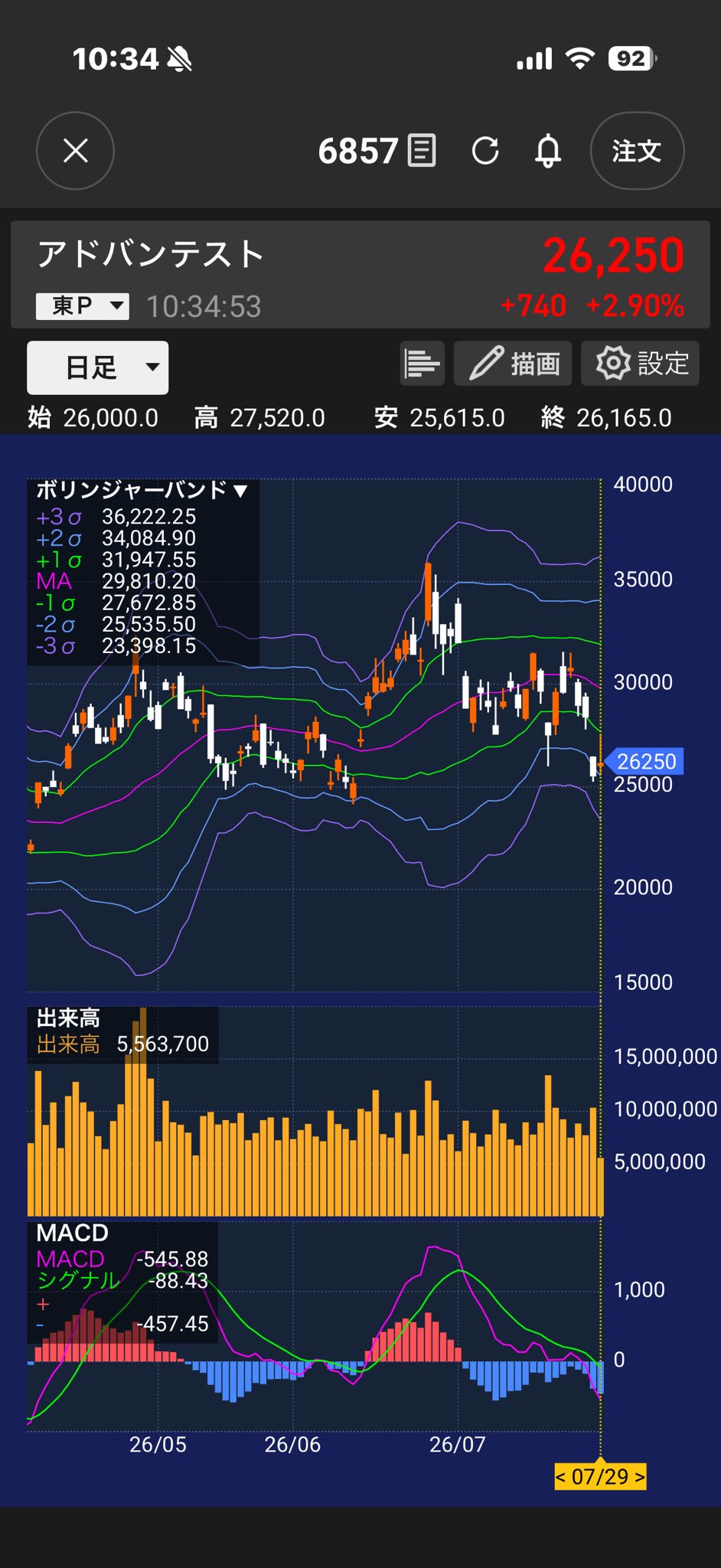Open the 描画 drawing tool
The height and width of the screenshot is (1568, 721).
tap(513, 364)
